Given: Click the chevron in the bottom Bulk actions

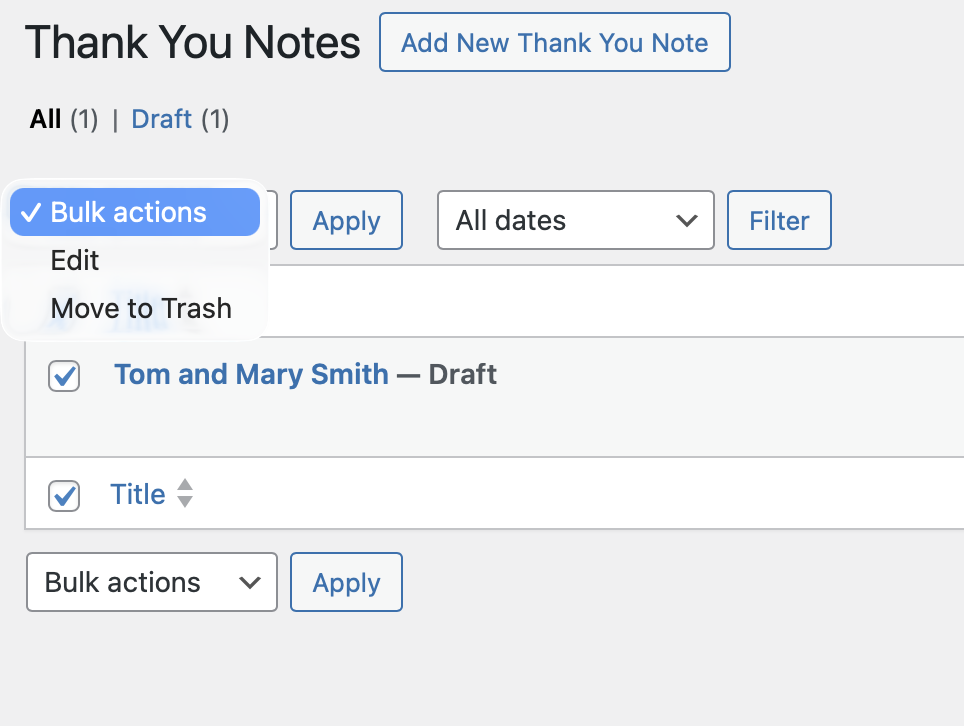Looking at the screenshot, I should tap(250, 582).
